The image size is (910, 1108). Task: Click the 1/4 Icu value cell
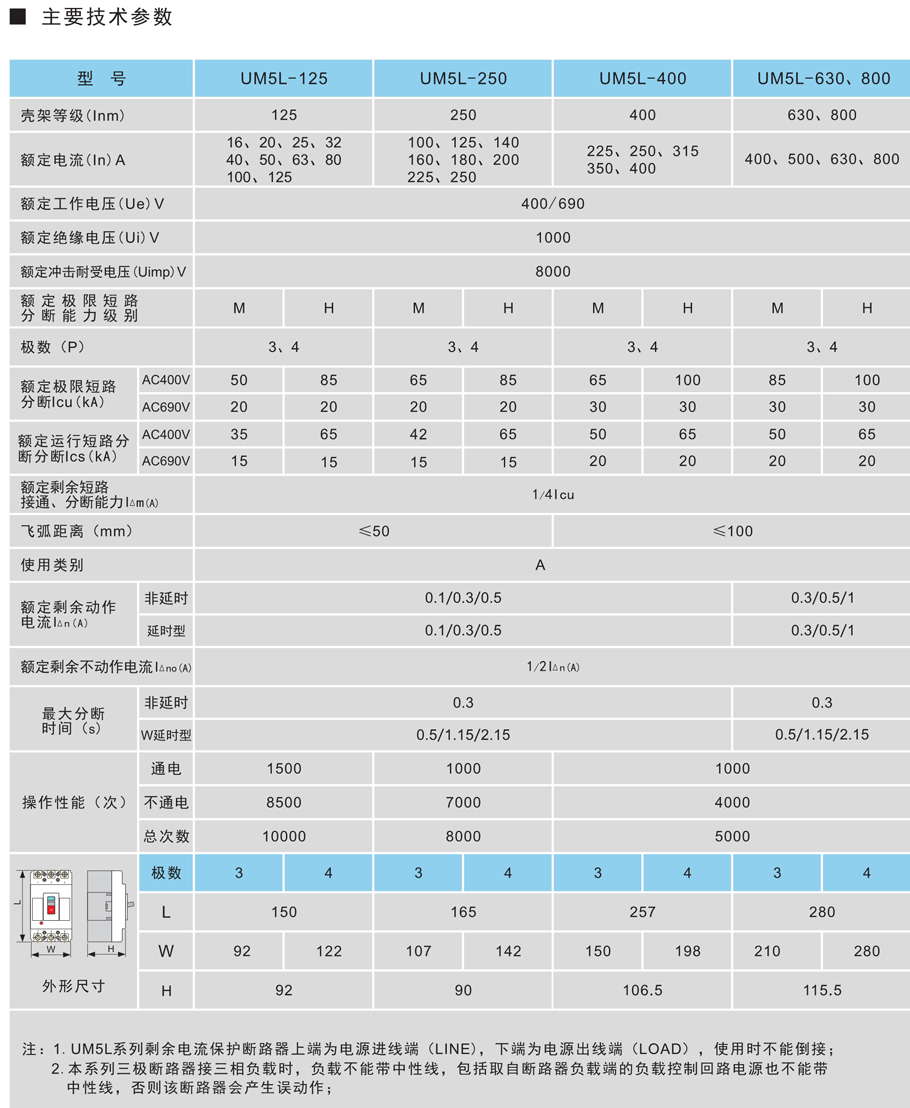click(x=551, y=494)
